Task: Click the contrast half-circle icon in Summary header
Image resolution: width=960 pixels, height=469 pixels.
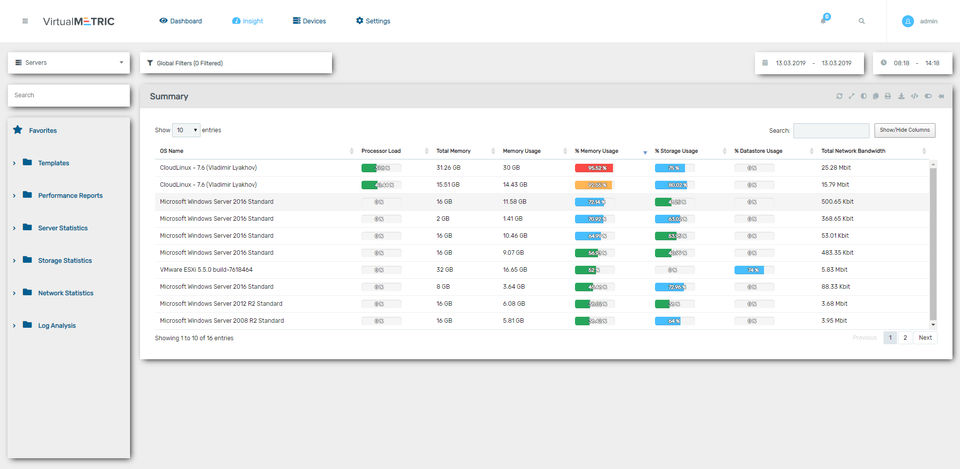Action: (x=863, y=96)
